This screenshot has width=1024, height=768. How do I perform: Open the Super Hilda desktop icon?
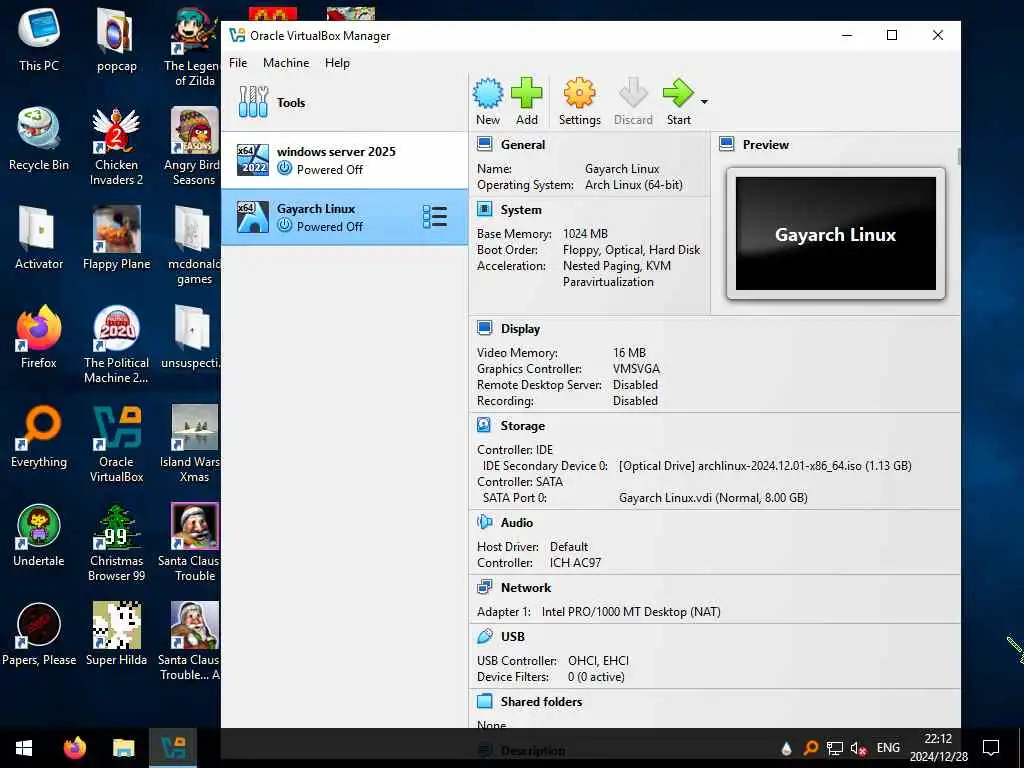click(x=116, y=634)
